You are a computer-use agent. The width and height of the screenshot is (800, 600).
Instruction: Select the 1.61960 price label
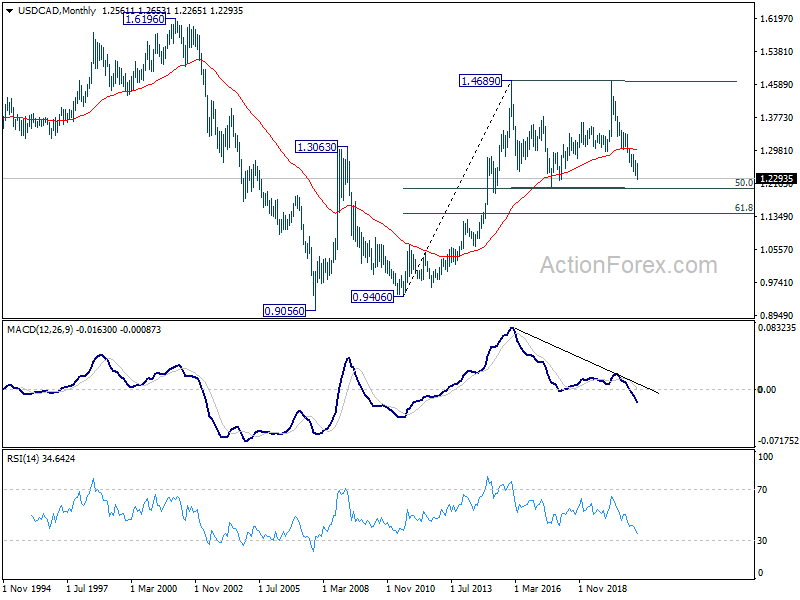pyautogui.click(x=145, y=19)
